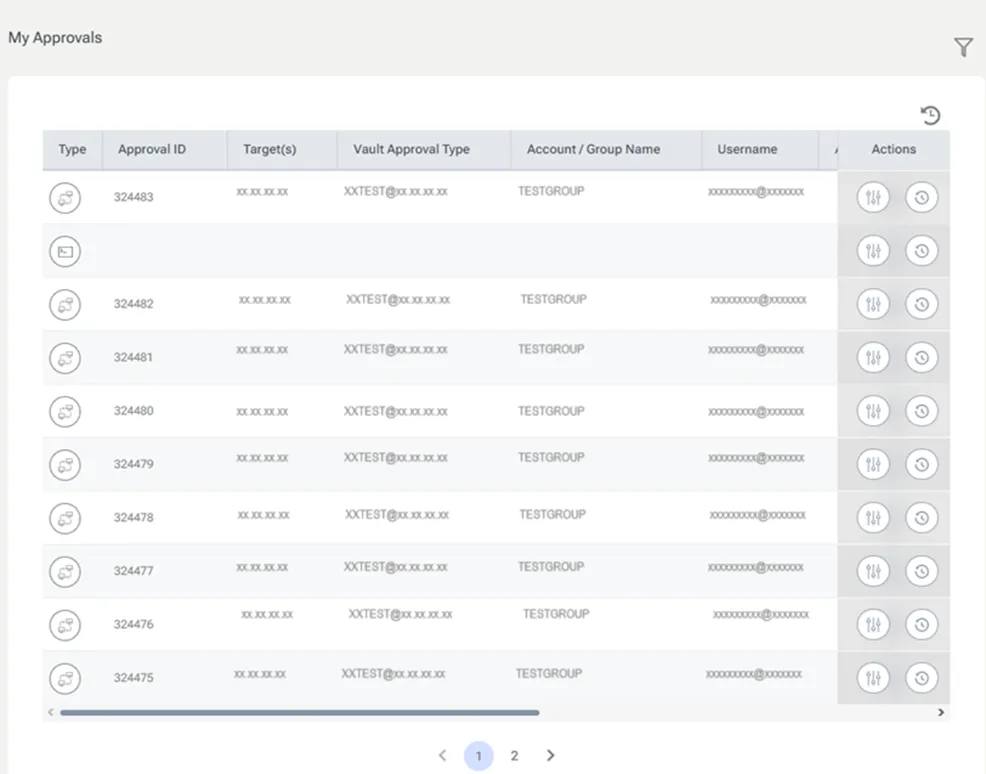Viewport: 986px width, 774px height.
Task: Select approval ID 324475 cell
Action: [133, 678]
